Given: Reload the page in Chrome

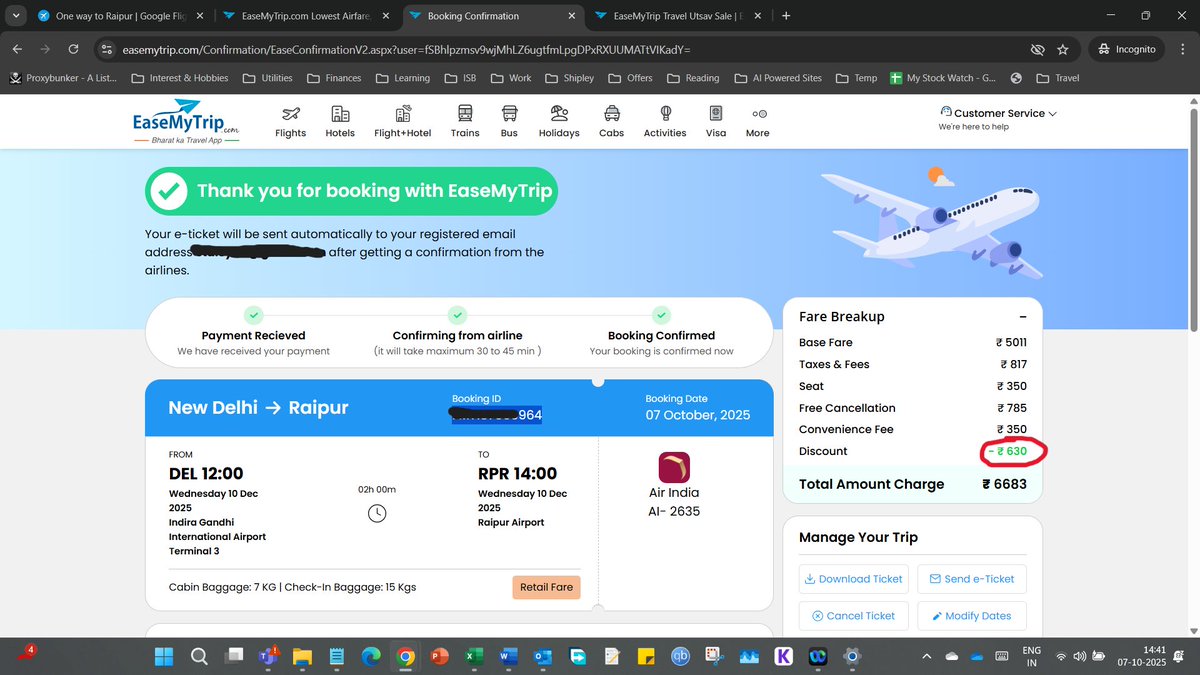Looking at the screenshot, I should [x=74, y=49].
